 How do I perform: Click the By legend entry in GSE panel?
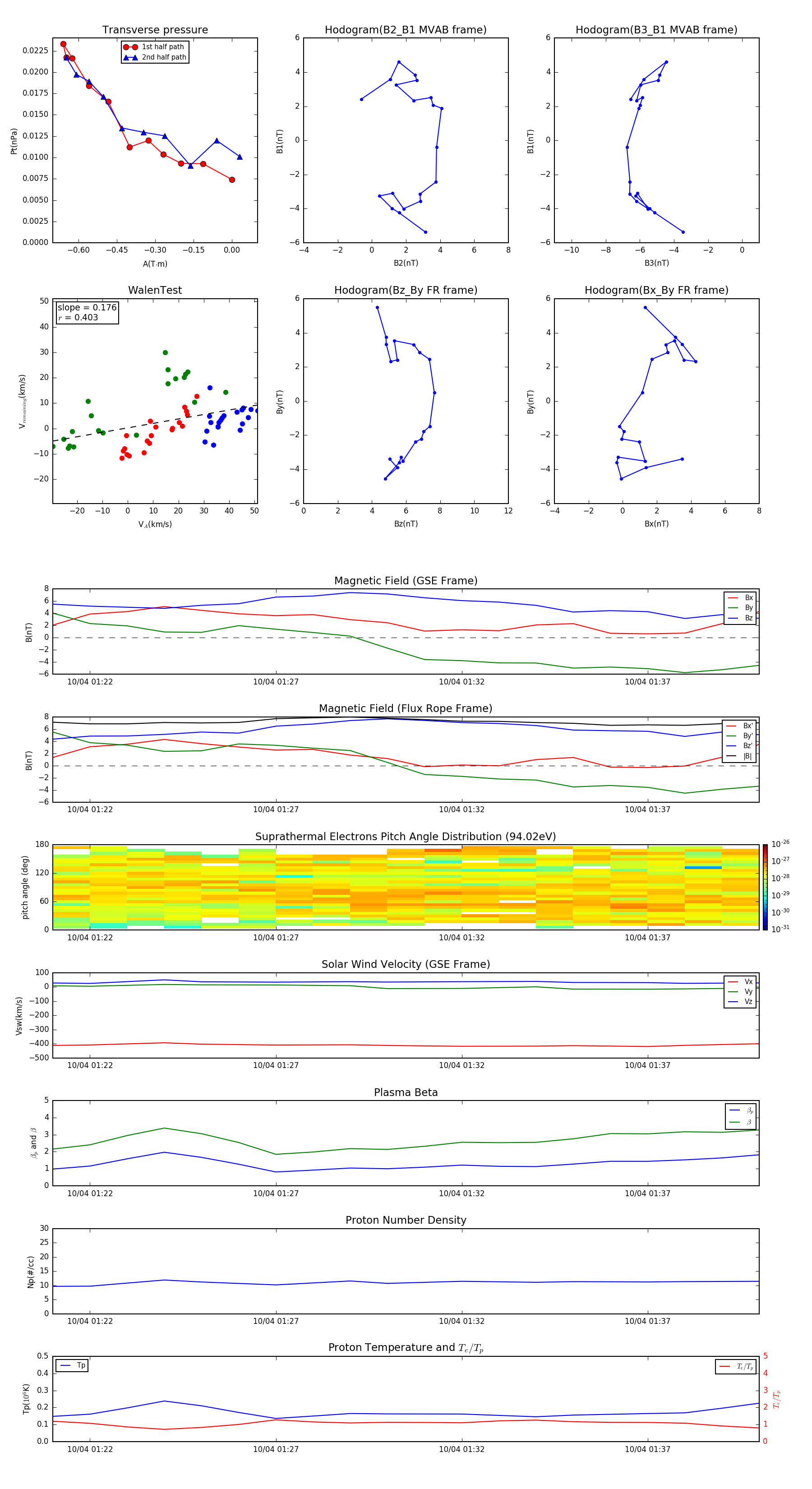pyautogui.click(x=740, y=607)
